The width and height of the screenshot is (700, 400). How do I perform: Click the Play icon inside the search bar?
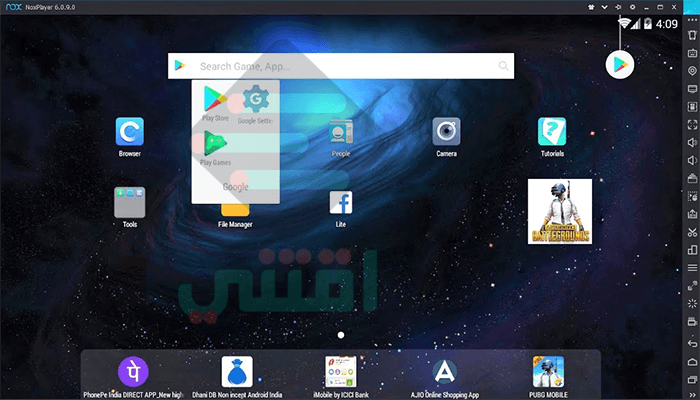coord(179,66)
